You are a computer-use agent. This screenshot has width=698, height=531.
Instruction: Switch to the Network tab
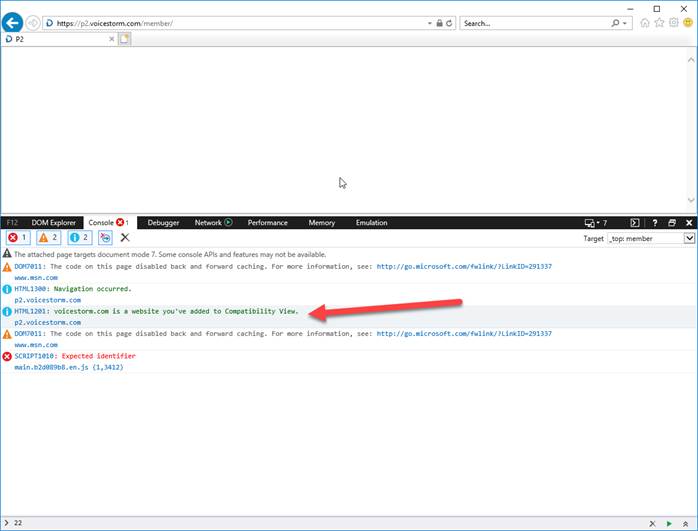tap(213, 223)
